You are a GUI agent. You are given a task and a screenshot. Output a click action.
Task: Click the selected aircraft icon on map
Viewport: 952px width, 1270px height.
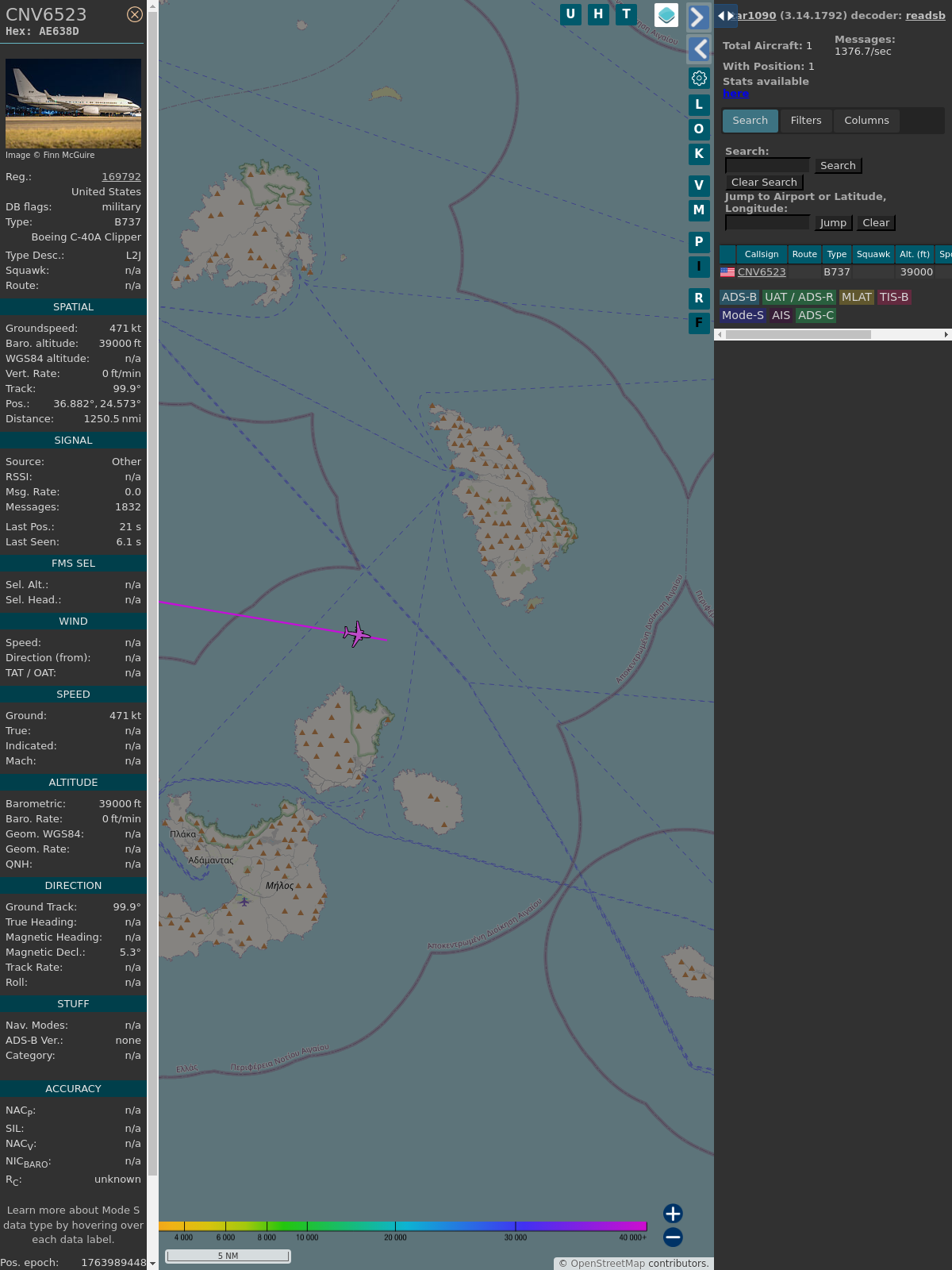357,634
